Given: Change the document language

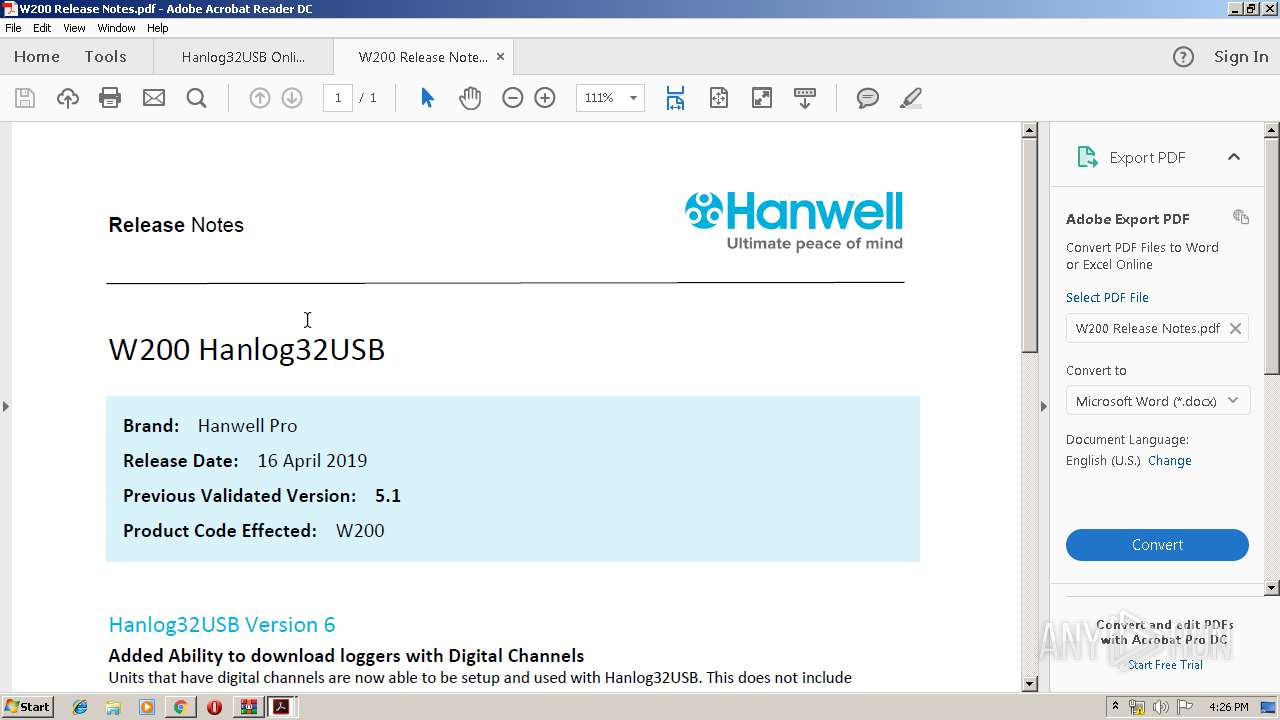Looking at the screenshot, I should click(x=1170, y=461).
